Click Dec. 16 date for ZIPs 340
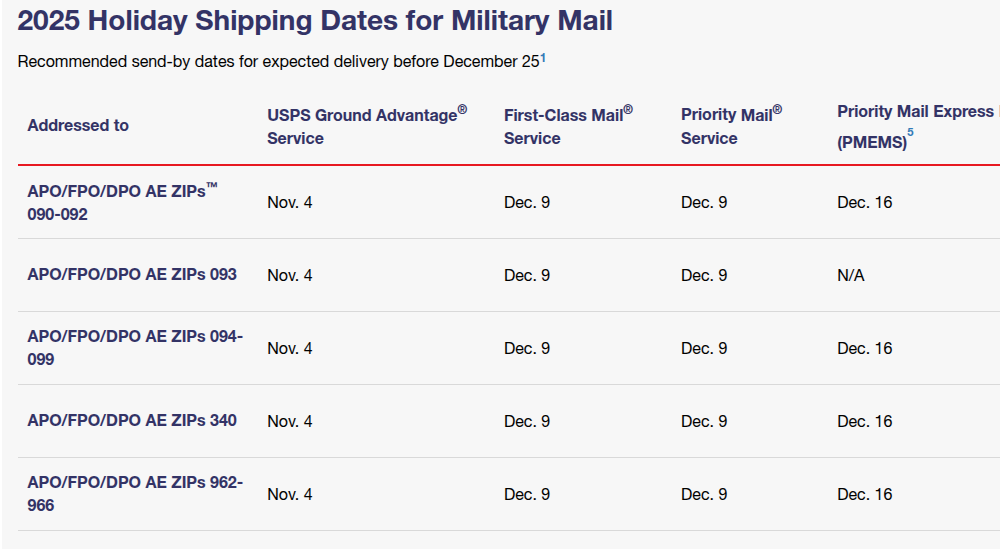The width and height of the screenshot is (1000, 549). point(865,421)
